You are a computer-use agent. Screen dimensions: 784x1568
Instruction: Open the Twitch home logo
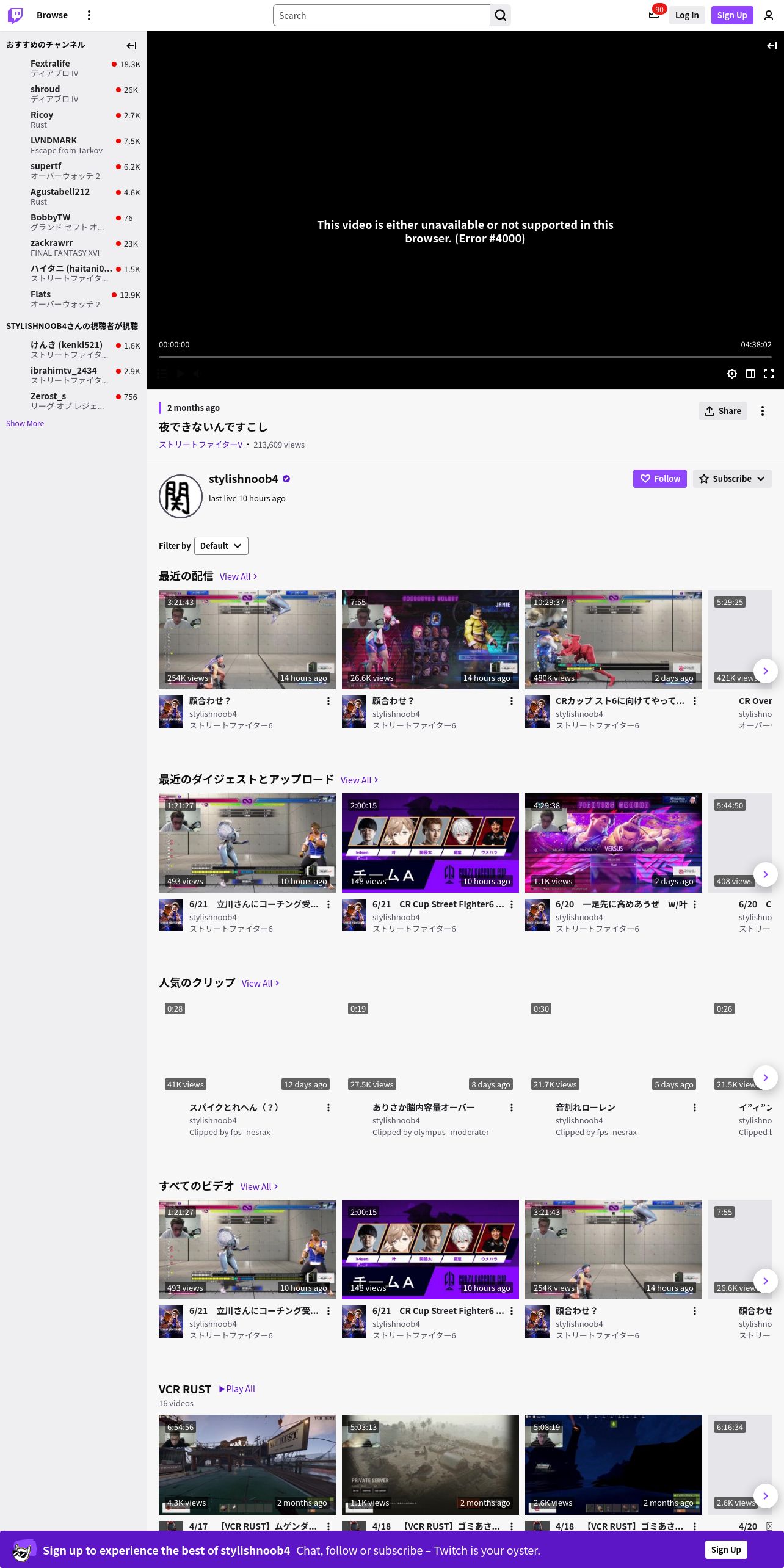[x=15, y=15]
